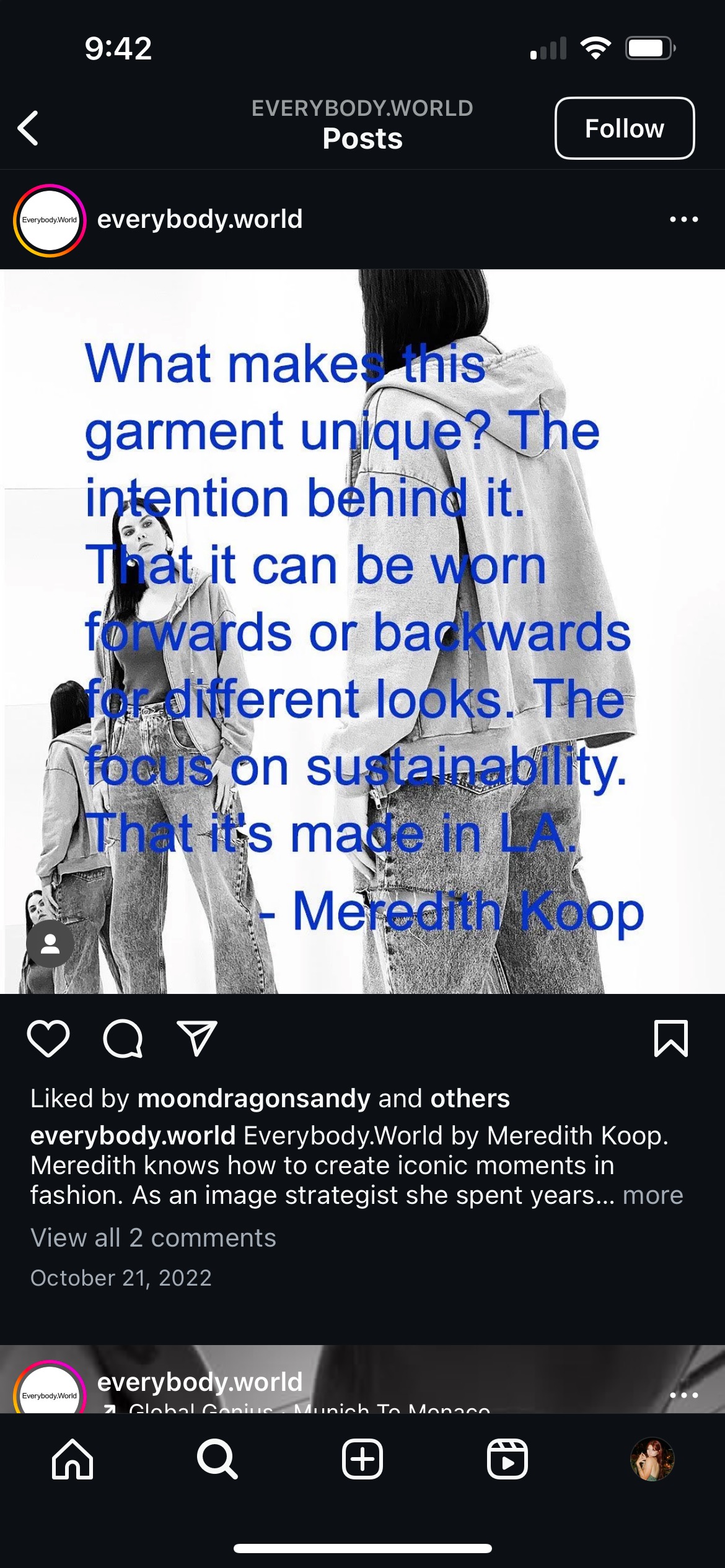Show tagged people icon on photo

50,944
